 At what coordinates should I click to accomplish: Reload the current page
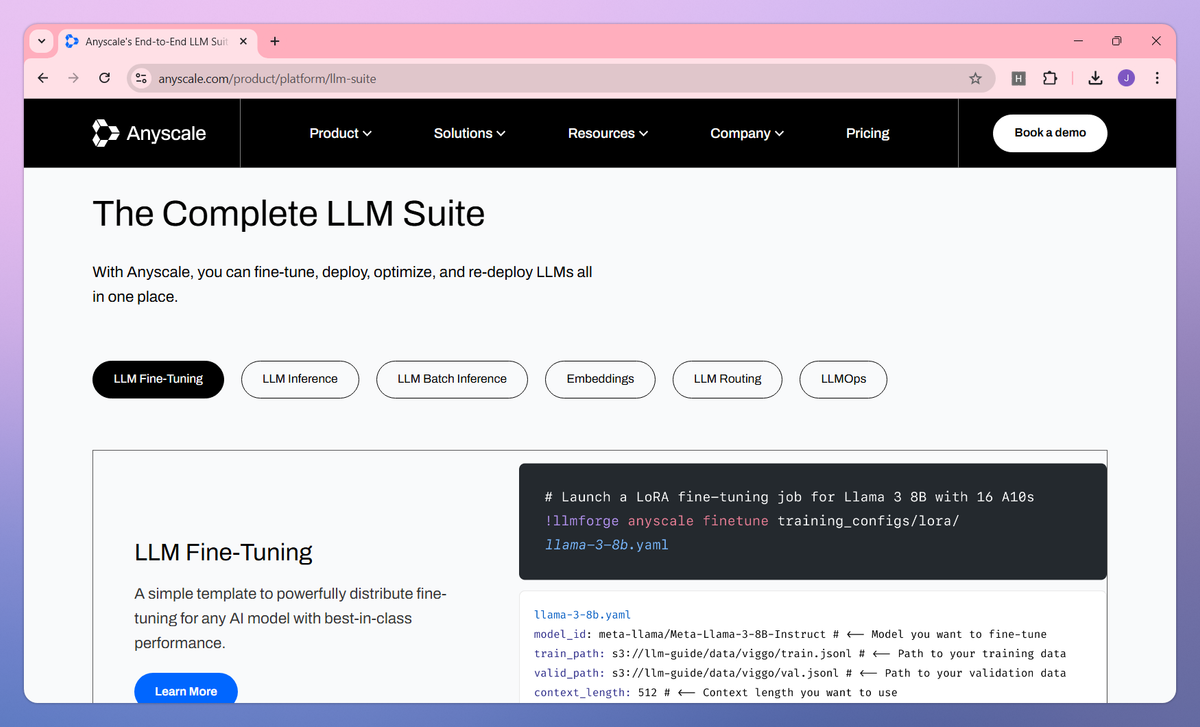click(104, 78)
